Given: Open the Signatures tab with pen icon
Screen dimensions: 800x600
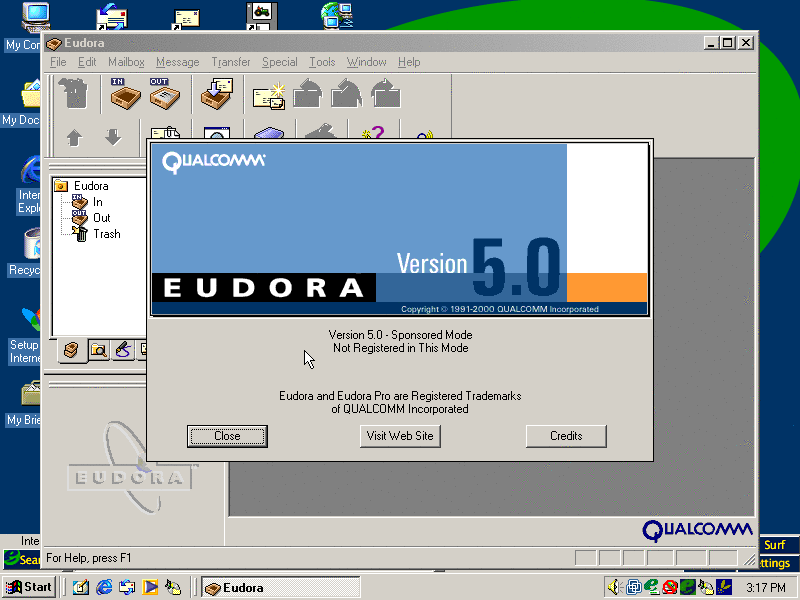Looking at the screenshot, I should tap(122, 349).
